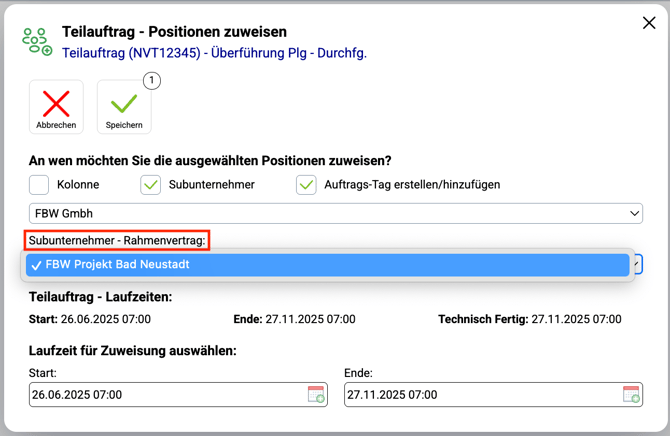
Task: Click the green checkmark Speichern icon
Action: pos(124,103)
